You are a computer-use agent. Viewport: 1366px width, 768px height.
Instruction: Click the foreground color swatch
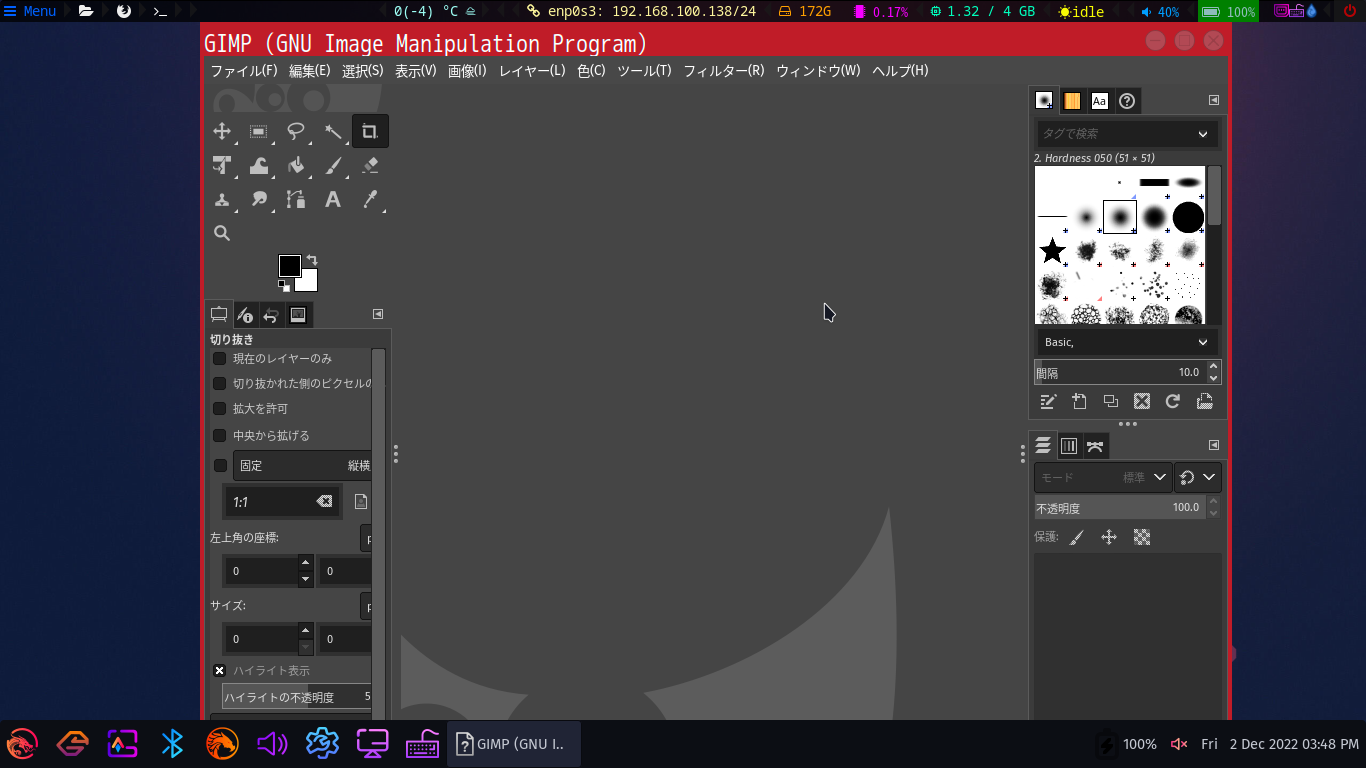[289, 266]
